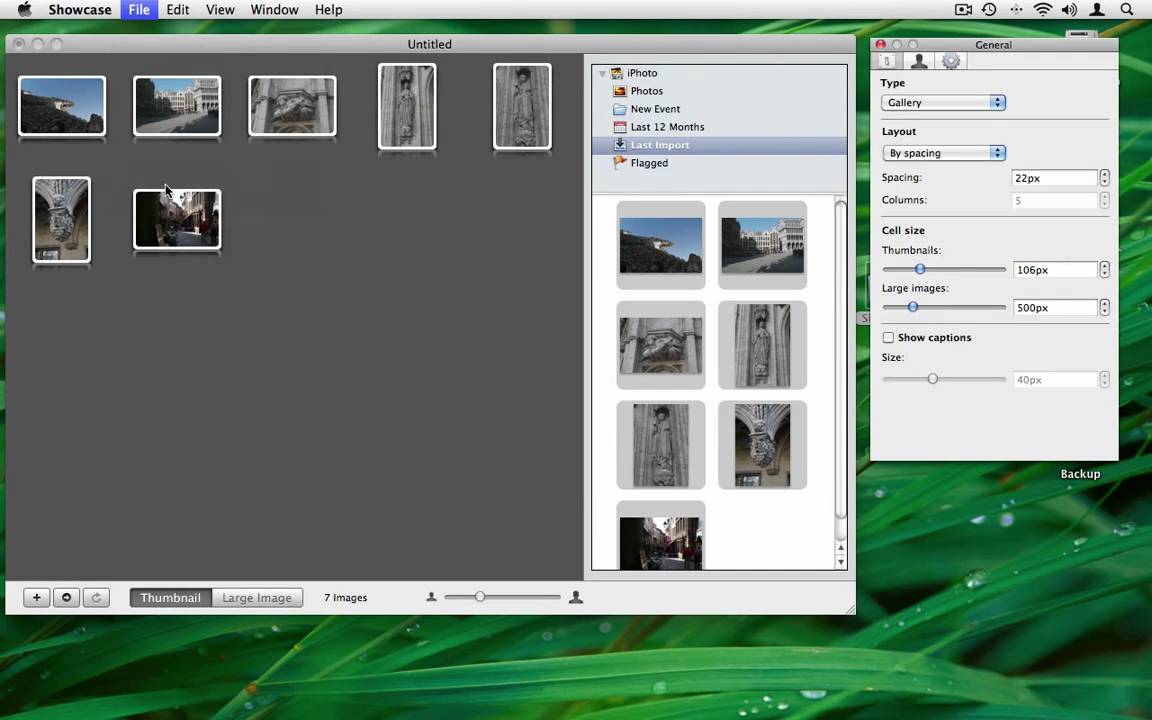Click the Photos library icon
This screenshot has height=720, width=1152.
click(x=620, y=91)
